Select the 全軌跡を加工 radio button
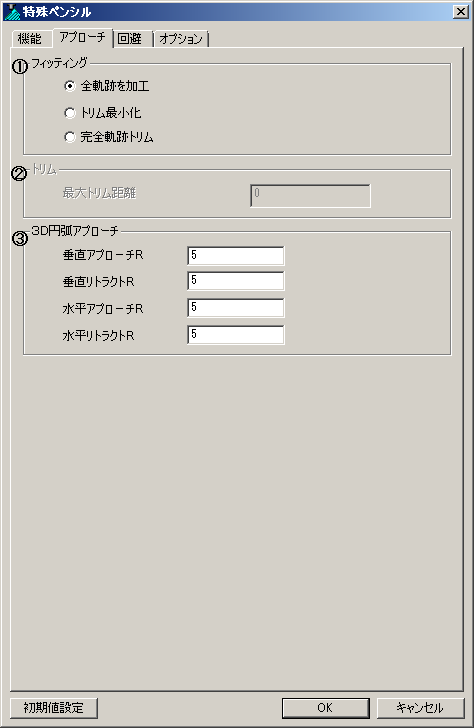This screenshot has height=728, width=474. (70, 86)
